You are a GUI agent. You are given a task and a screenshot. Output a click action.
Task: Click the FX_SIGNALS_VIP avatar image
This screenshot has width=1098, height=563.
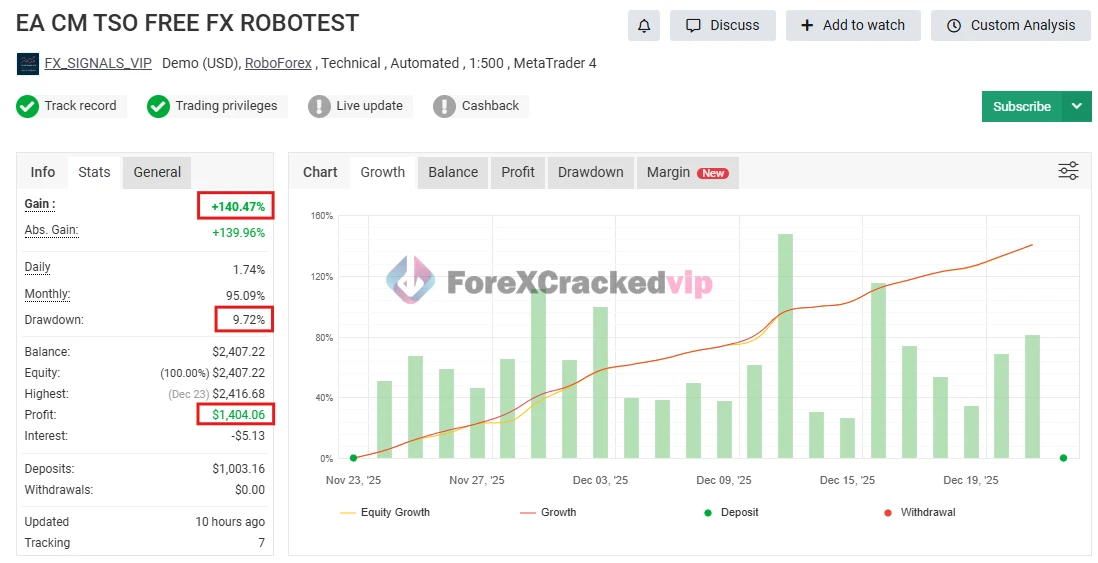tap(28, 64)
